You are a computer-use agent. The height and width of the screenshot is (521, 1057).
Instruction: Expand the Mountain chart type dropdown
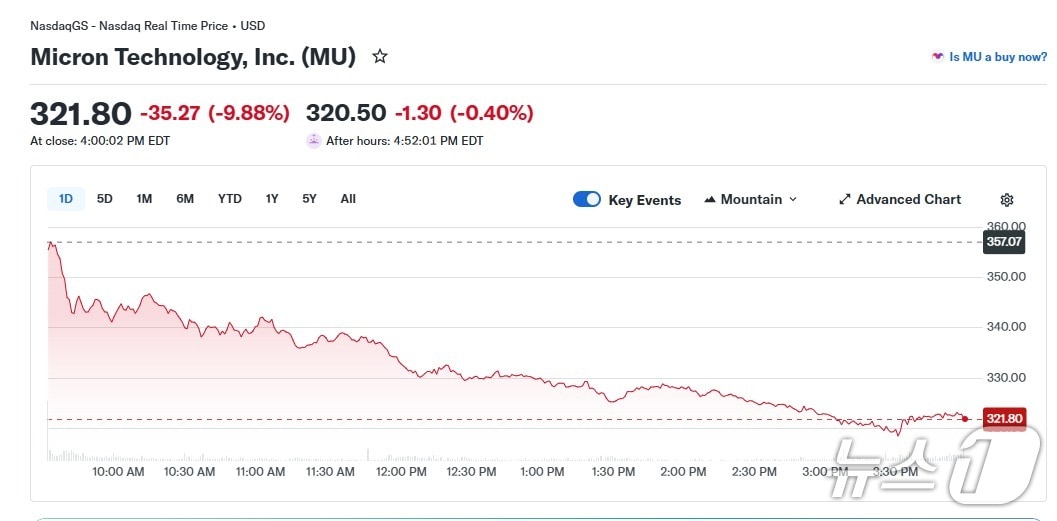(793, 200)
